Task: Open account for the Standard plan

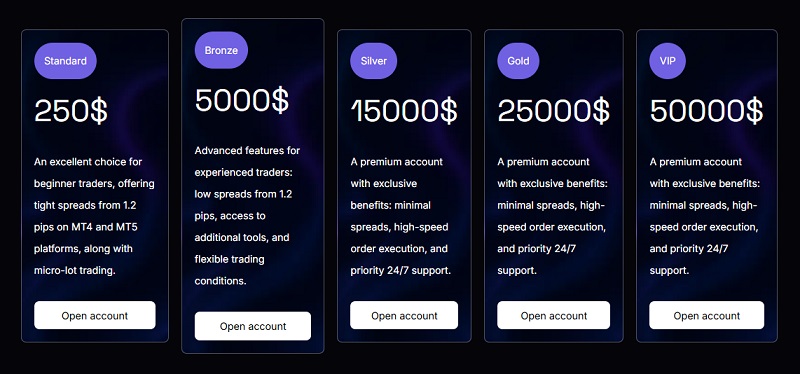Action: pyautogui.click(x=95, y=315)
